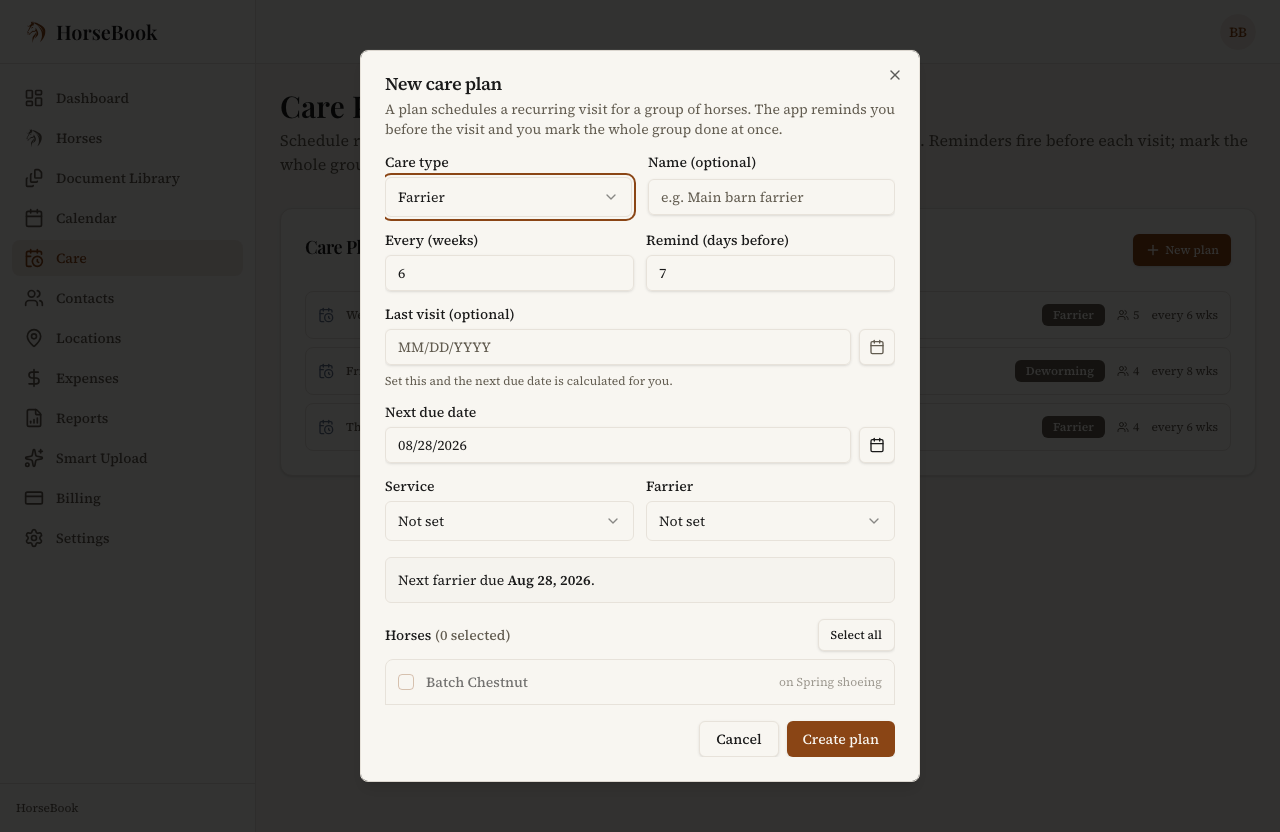Screen dimensions: 1280x832
Task: Click the HorseBook footer text
Action: [x=47, y=808]
